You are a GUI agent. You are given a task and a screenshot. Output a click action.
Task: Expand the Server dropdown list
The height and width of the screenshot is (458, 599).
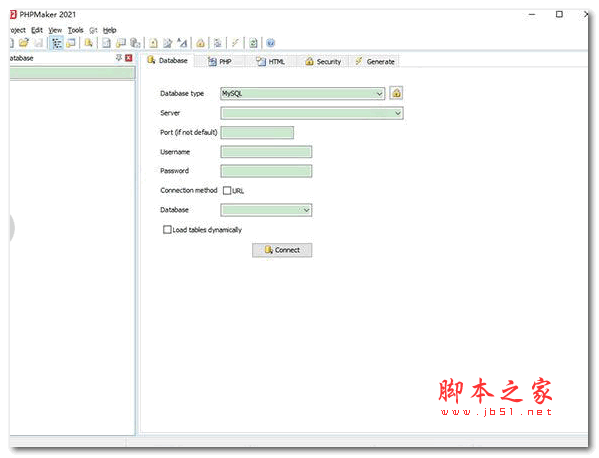pyautogui.click(x=397, y=113)
